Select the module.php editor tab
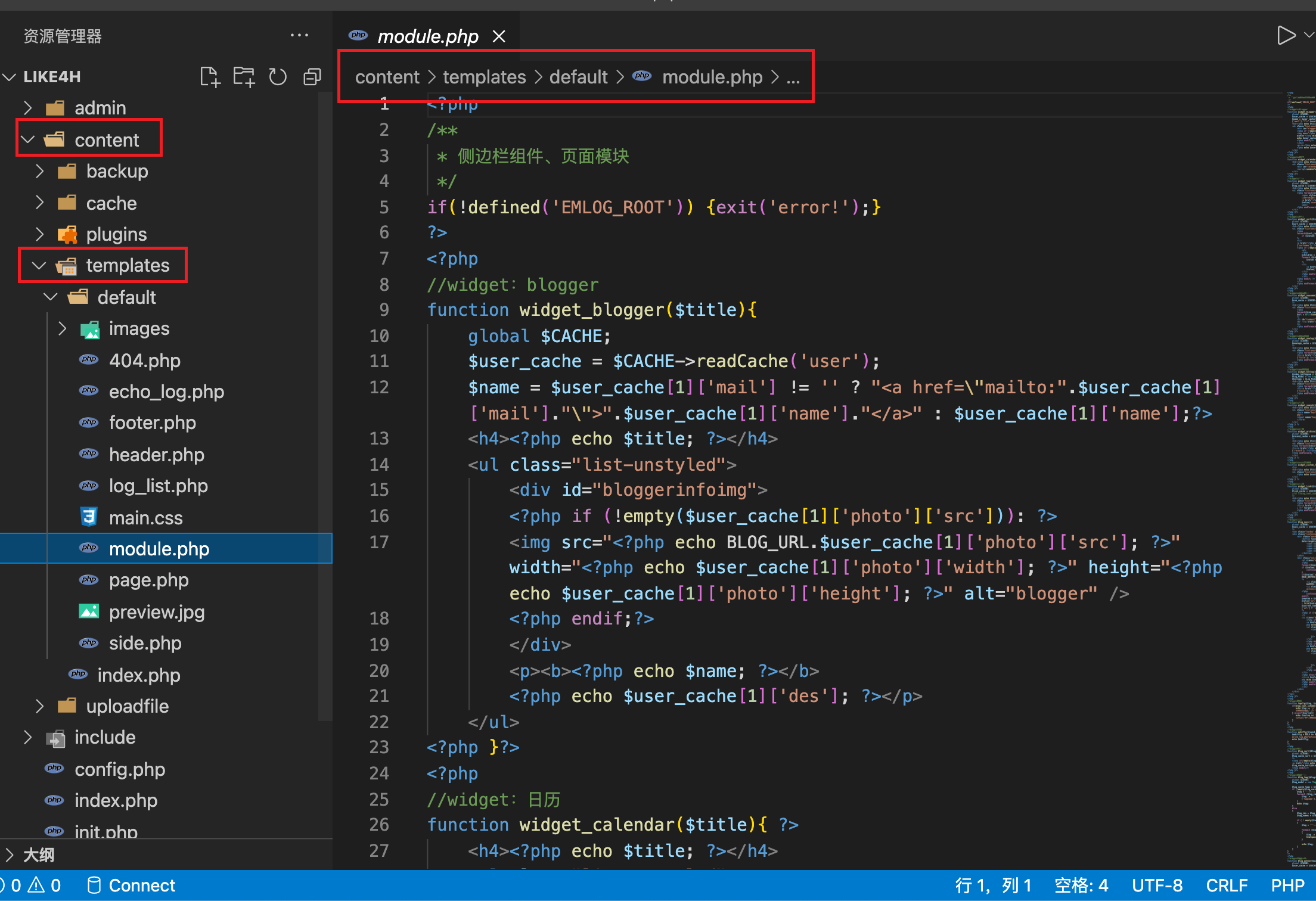Image resolution: width=1316 pixels, height=901 pixels. click(x=427, y=37)
